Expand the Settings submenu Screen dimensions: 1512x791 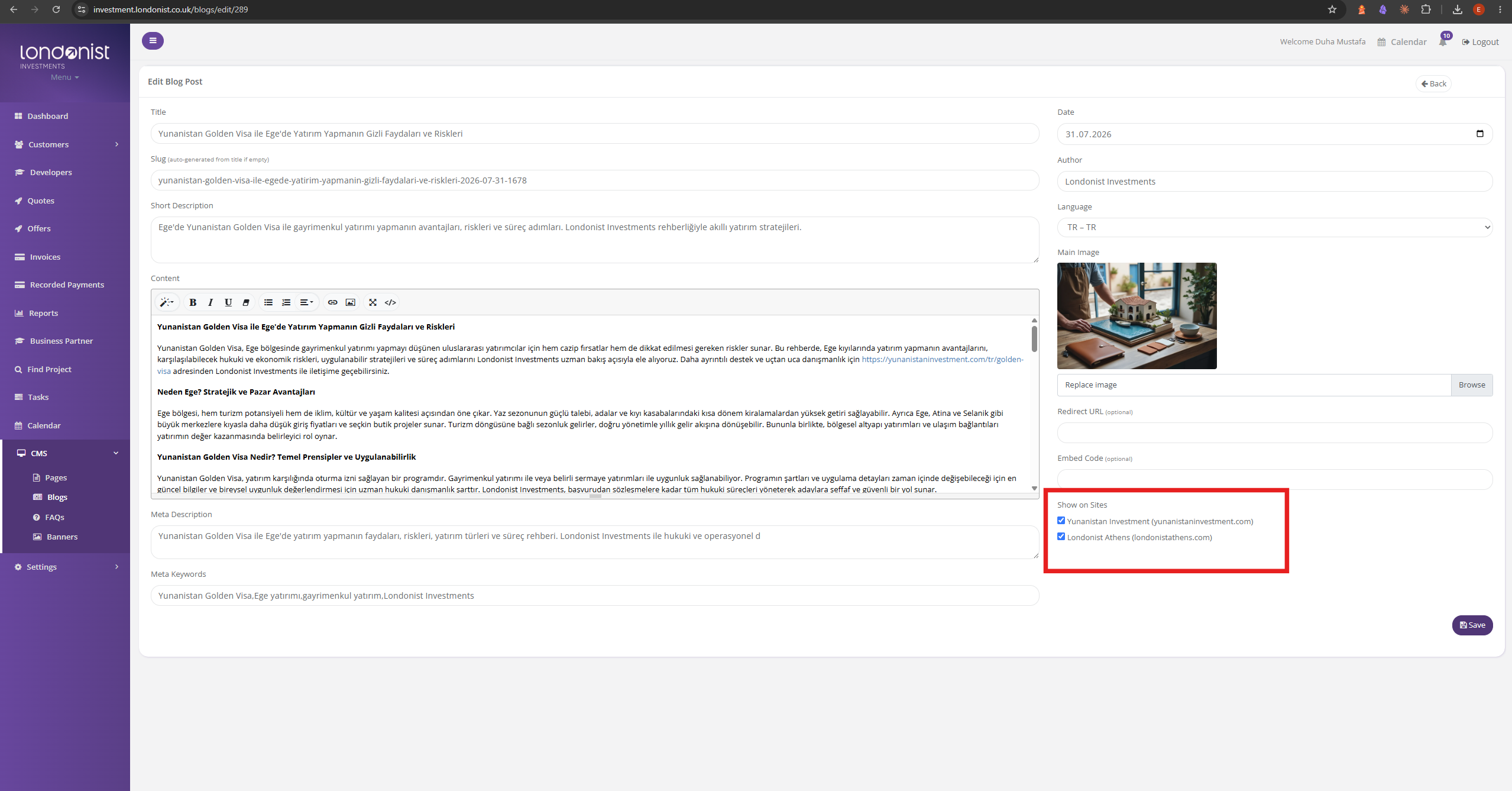(65, 567)
